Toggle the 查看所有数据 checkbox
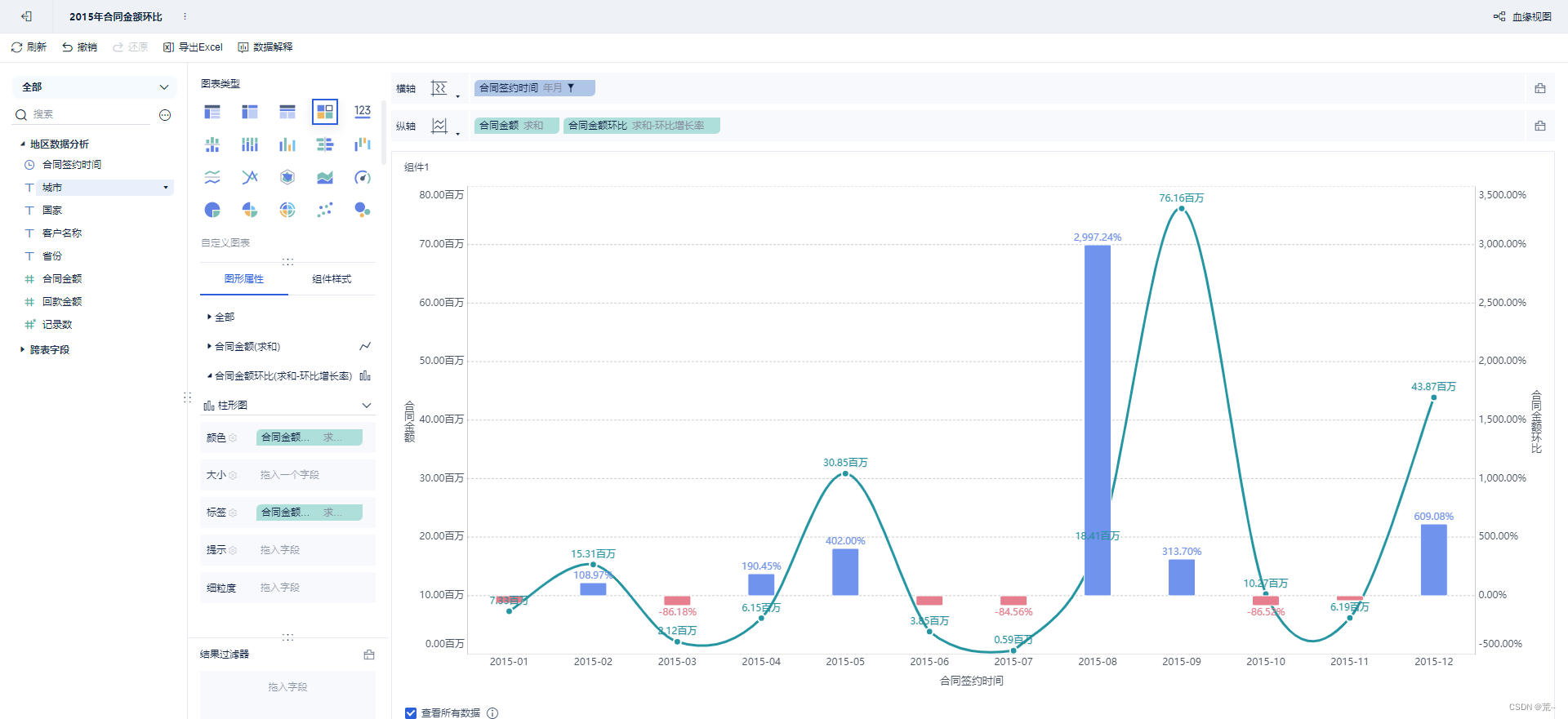1568x719 pixels. (411, 713)
